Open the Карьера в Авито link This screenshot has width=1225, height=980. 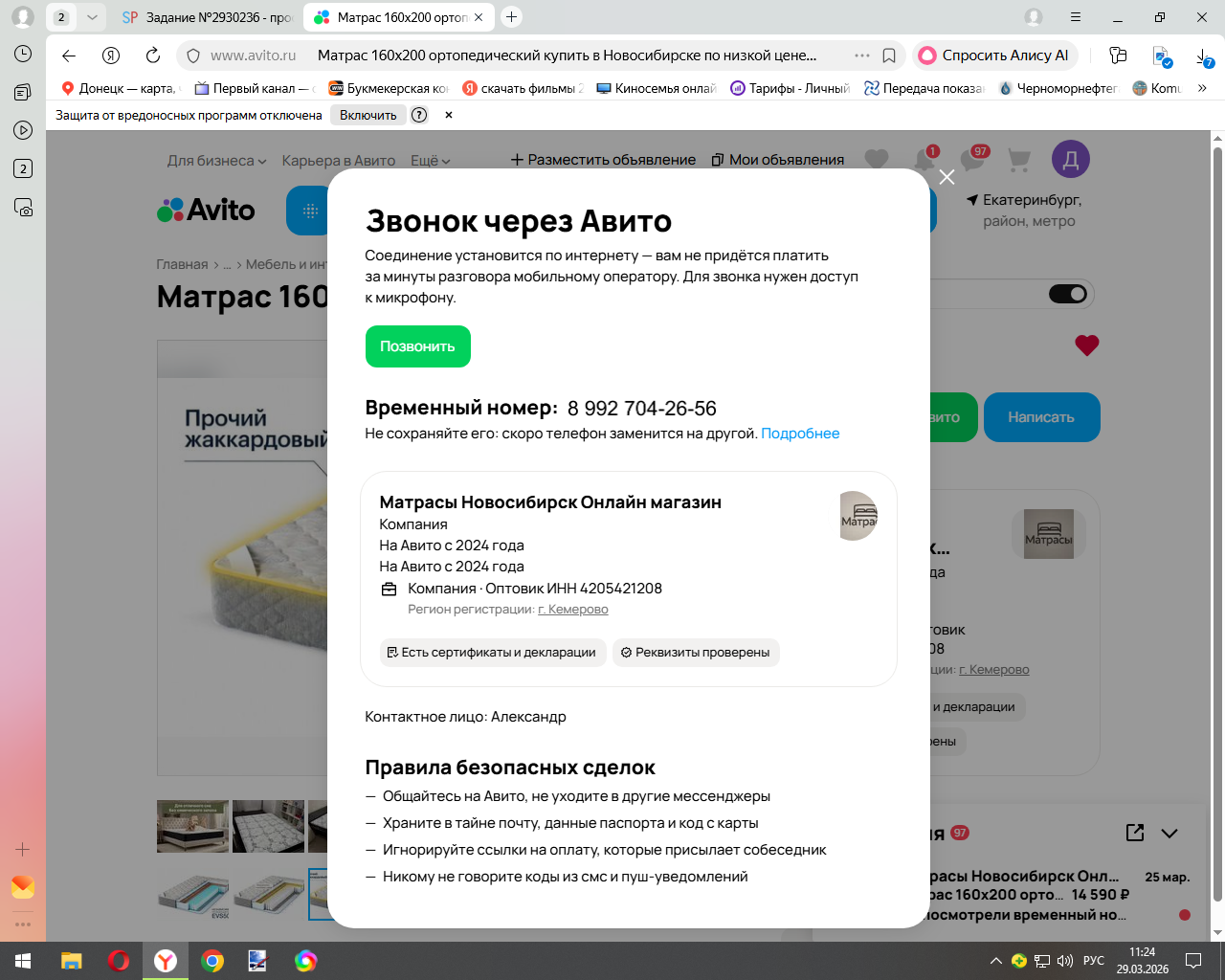pyautogui.click(x=339, y=161)
